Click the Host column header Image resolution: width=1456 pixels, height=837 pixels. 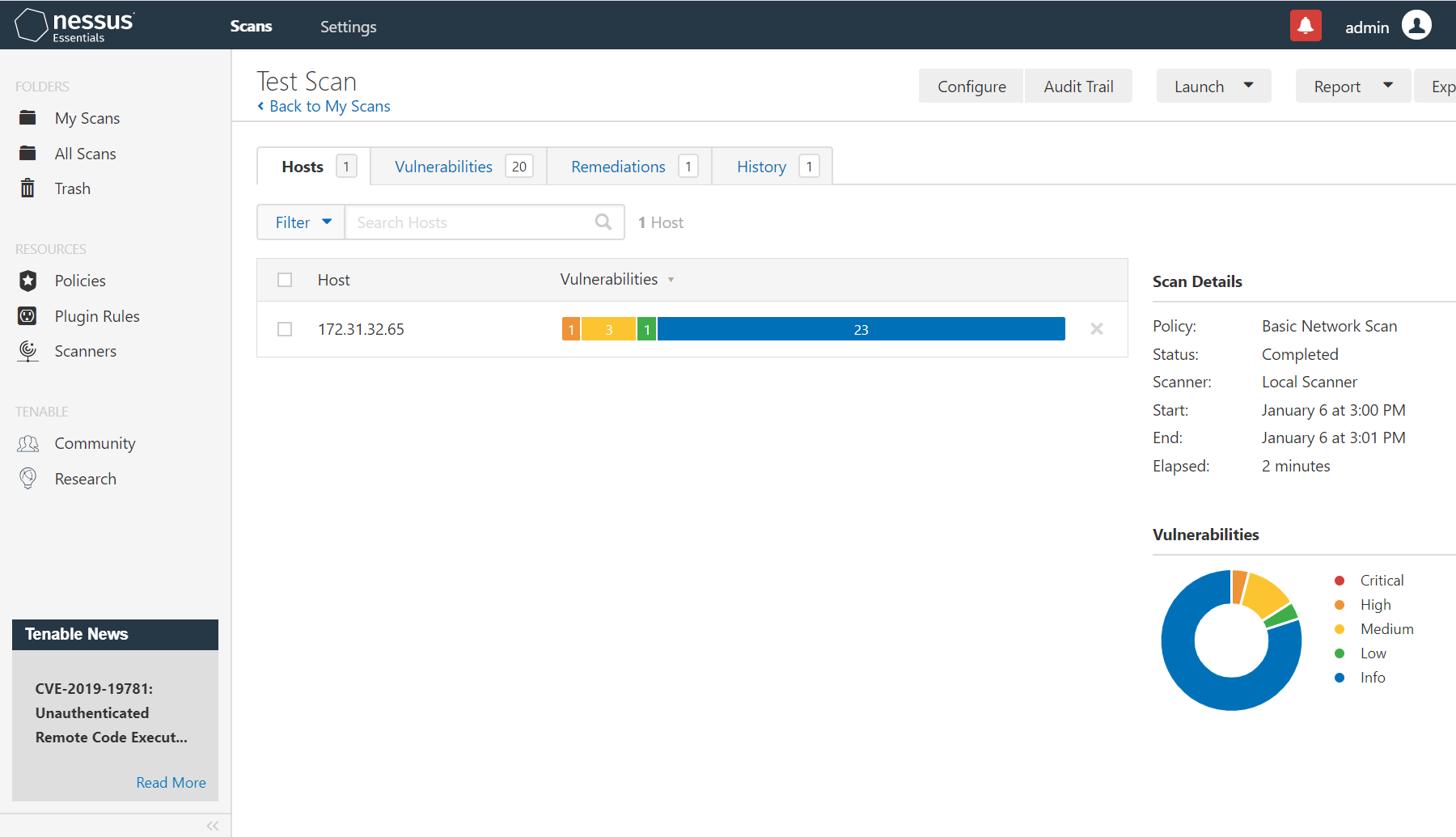[333, 280]
